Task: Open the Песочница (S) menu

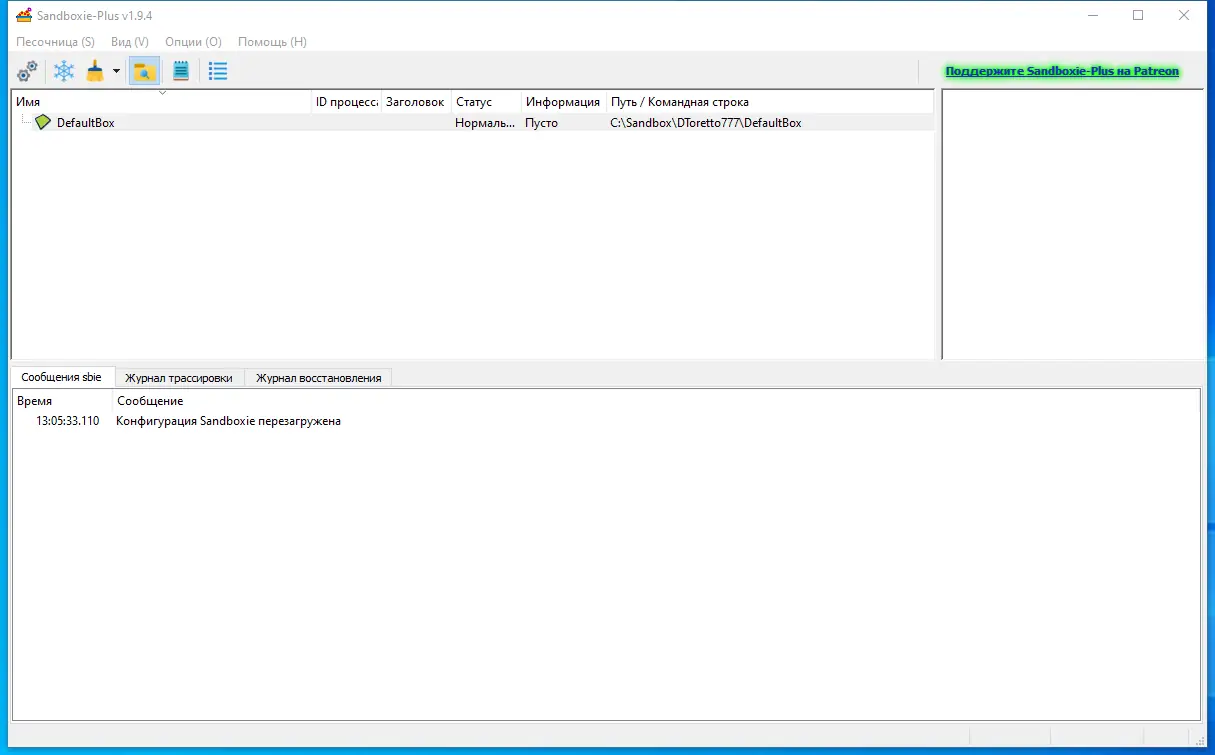Action: click(x=55, y=42)
